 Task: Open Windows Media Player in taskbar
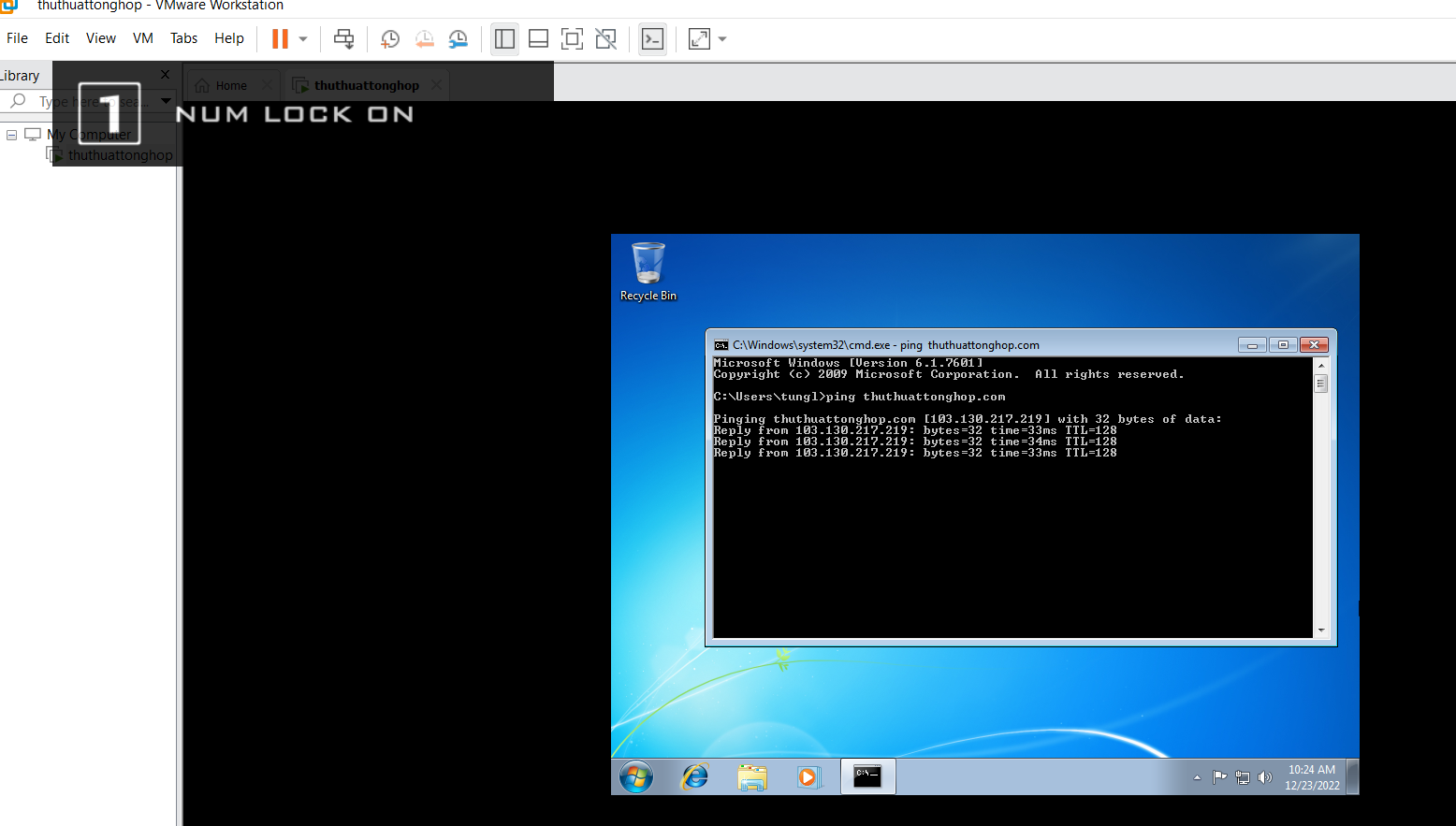(807, 776)
